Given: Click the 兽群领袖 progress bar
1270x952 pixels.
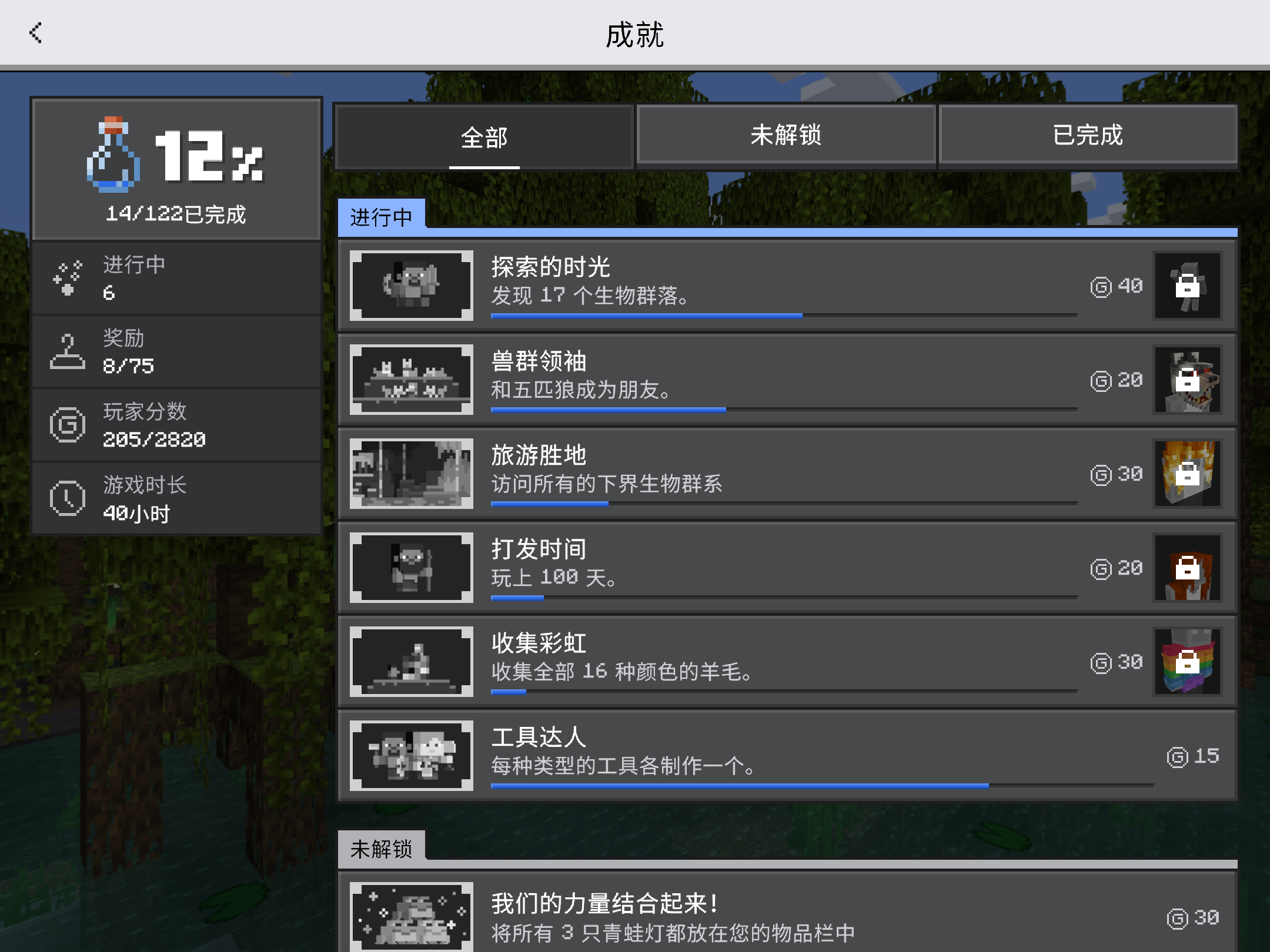Looking at the screenshot, I should pos(784,410).
